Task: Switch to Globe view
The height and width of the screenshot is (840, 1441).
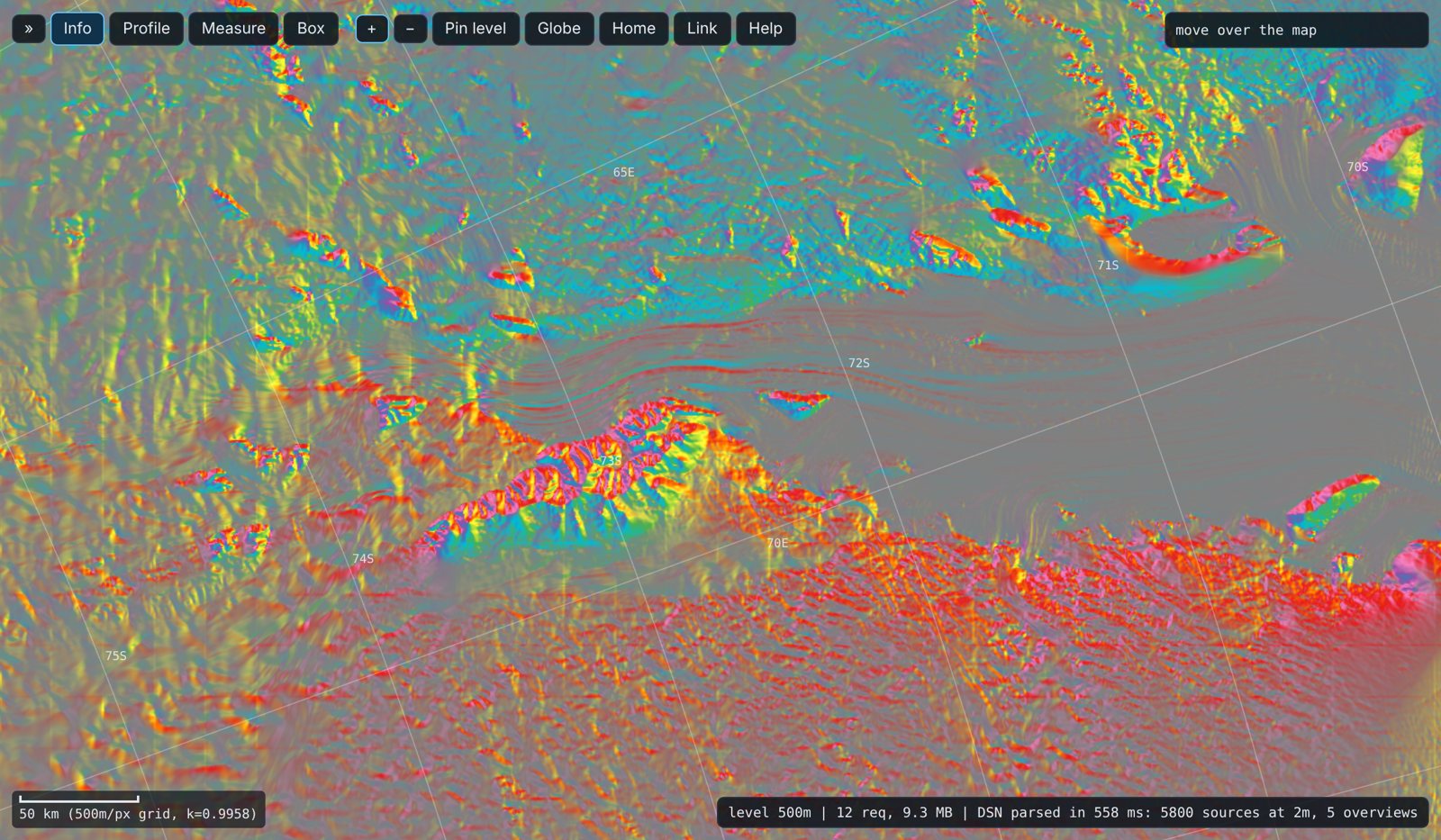Action: pyautogui.click(x=559, y=29)
